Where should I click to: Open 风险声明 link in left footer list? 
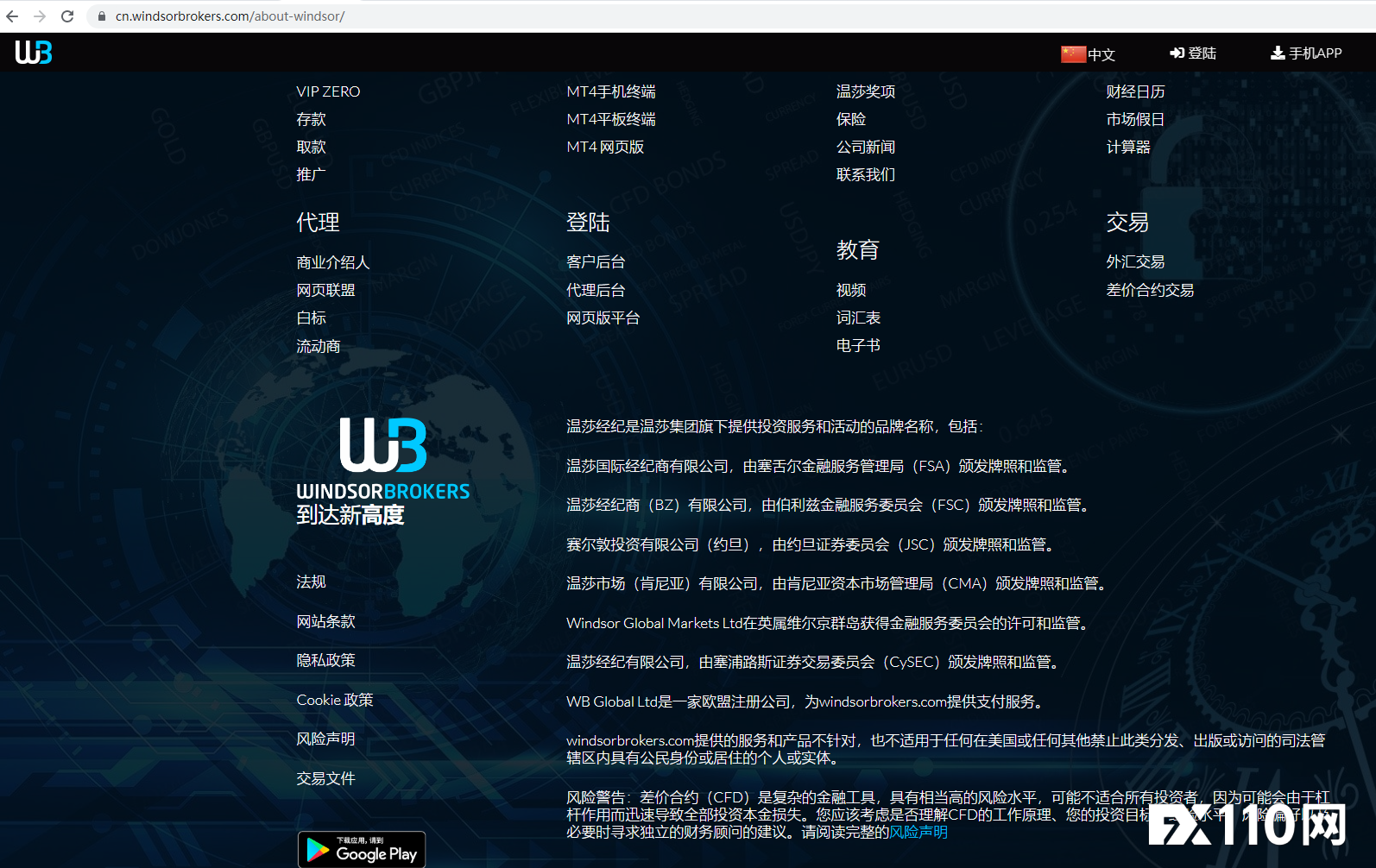point(326,739)
